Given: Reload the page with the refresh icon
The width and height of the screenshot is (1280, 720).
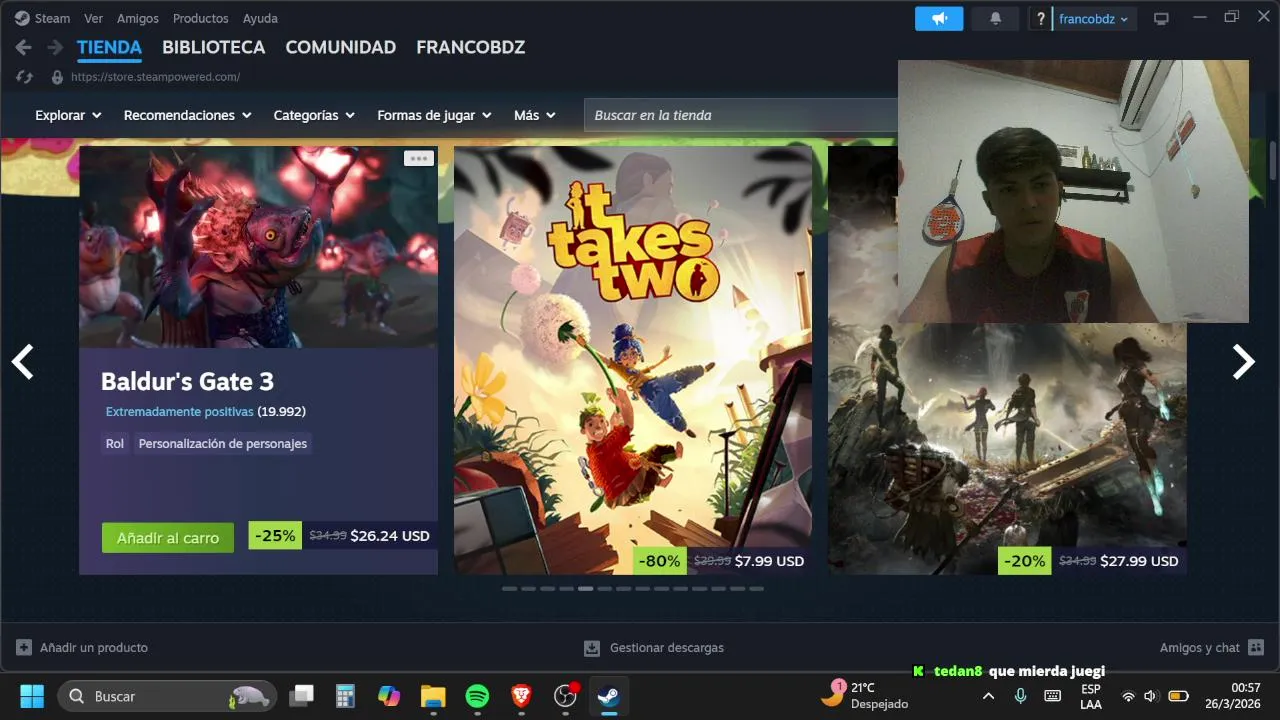Looking at the screenshot, I should click(25, 77).
